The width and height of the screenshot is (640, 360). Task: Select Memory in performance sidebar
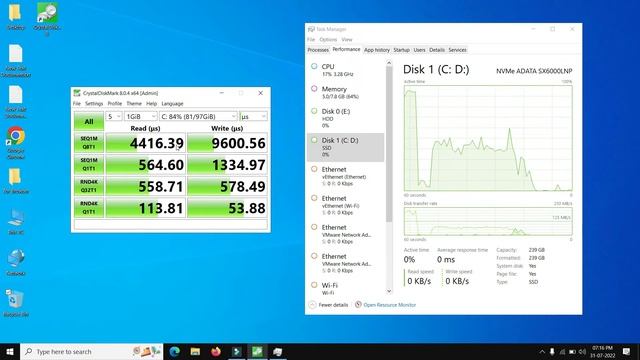pyautogui.click(x=345, y=92)
